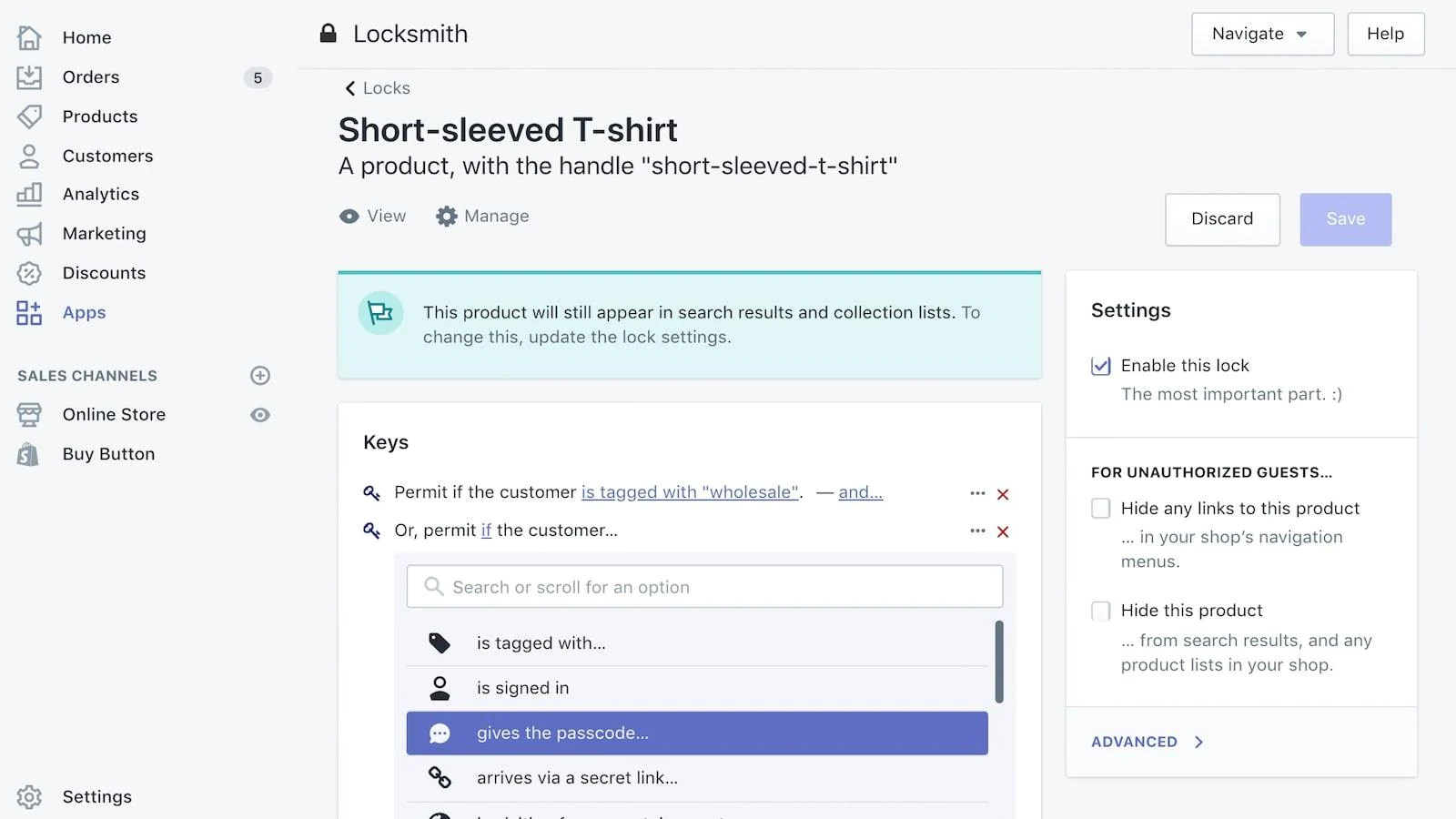The image size is (1456, 819).
Task: View online store via eye icon
Action: point(260,415)
